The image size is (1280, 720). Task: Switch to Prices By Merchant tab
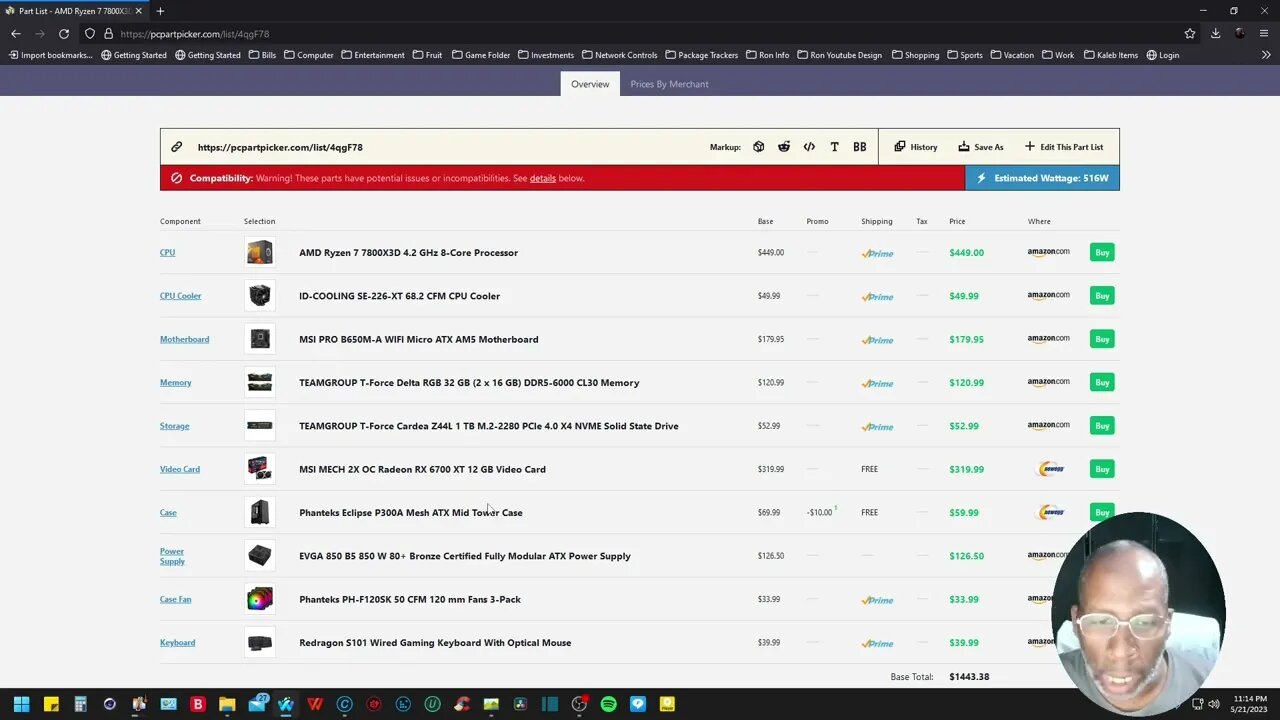tap(669, 84)
